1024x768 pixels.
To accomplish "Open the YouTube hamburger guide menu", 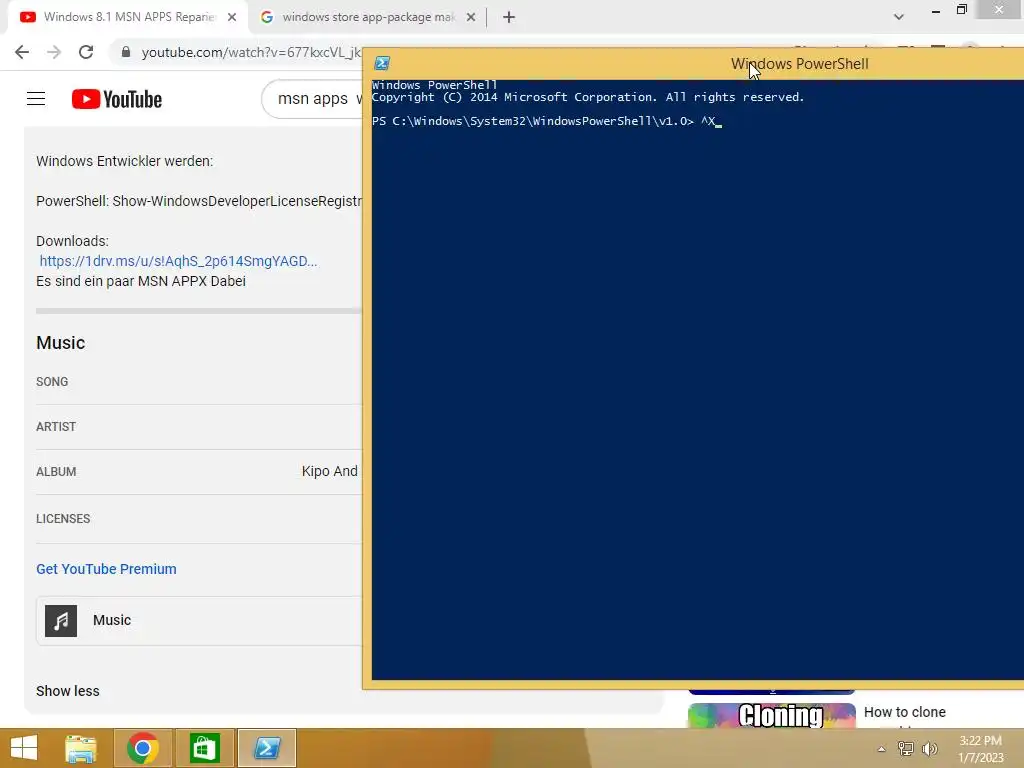I will click(x=36, y=99).
